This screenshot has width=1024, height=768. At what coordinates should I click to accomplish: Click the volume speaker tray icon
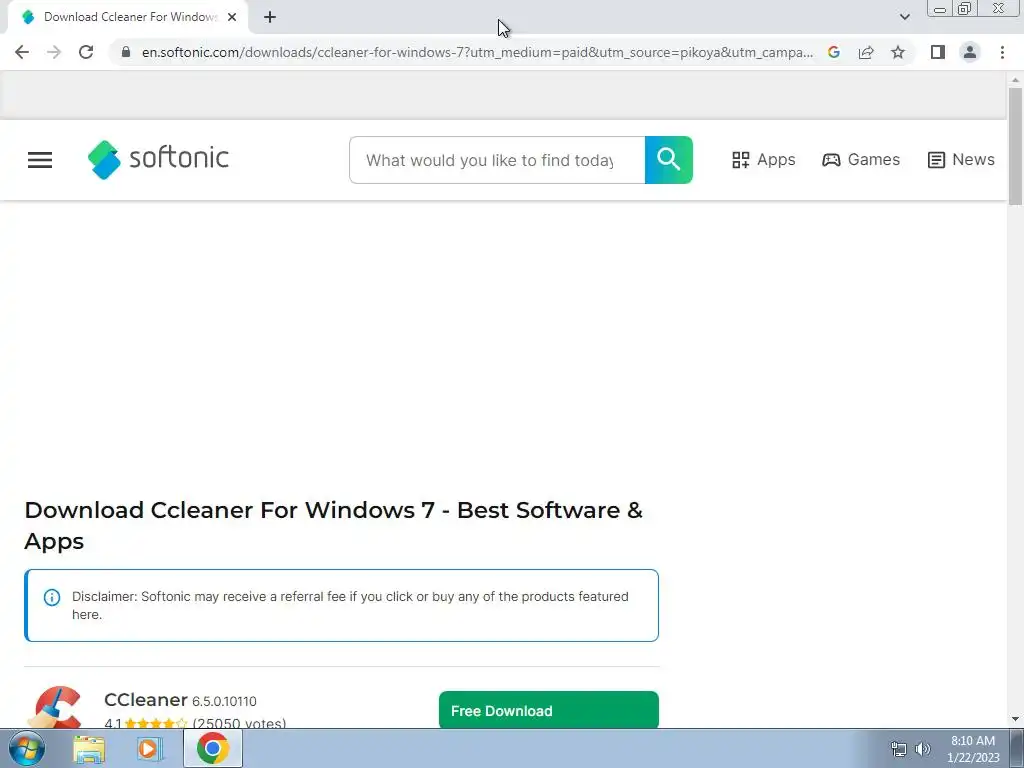(x=923, y=749)
